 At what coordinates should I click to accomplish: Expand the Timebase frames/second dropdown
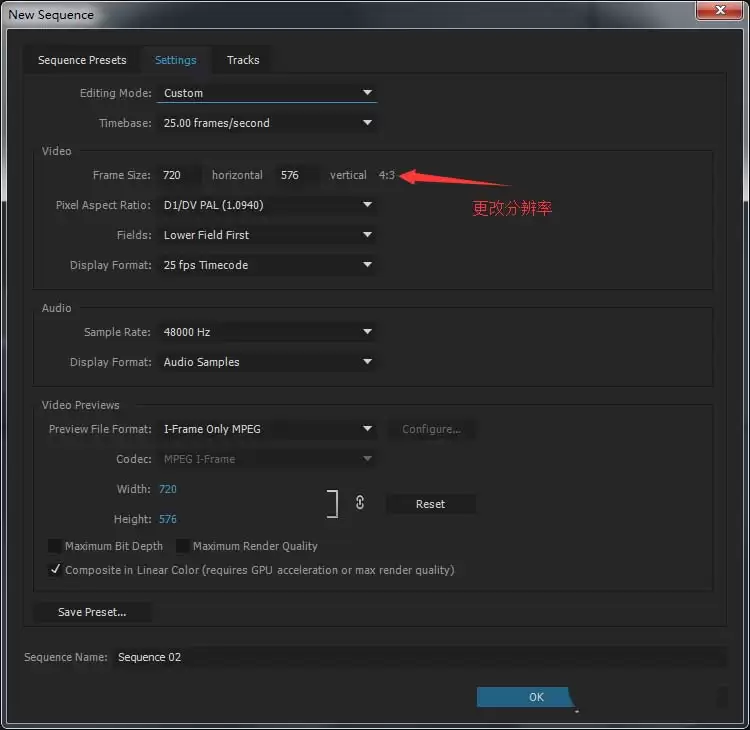[x=267, y=123]
